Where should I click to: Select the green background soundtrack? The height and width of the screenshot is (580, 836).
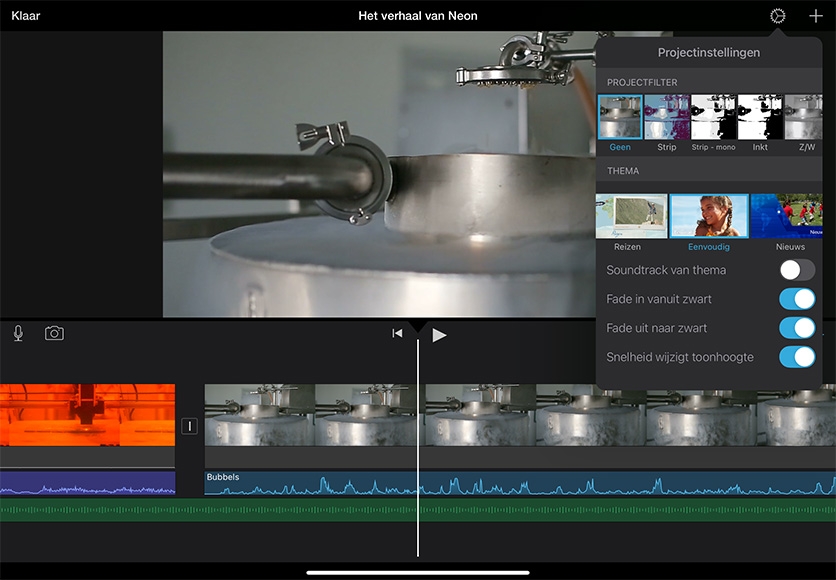pos(418,510)
